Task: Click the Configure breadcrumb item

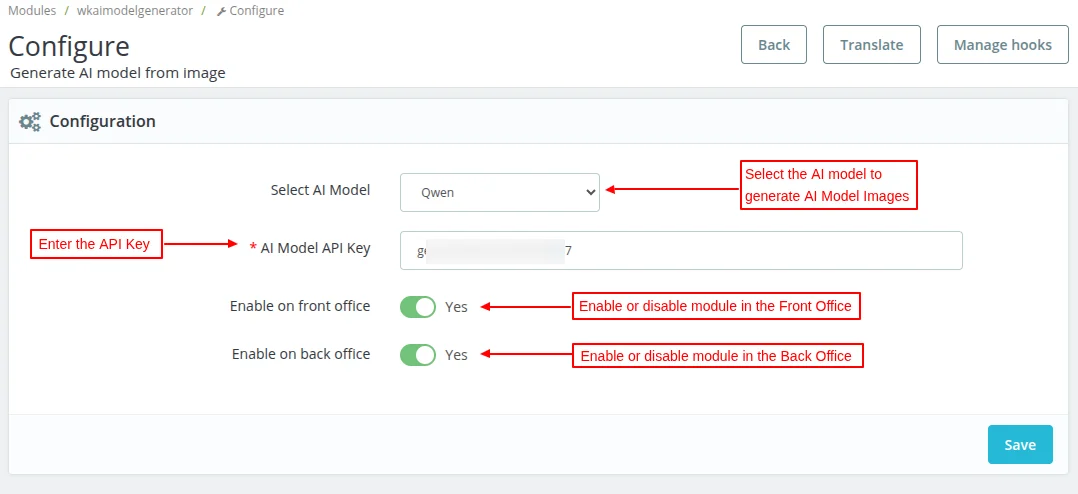Action: 256,11
